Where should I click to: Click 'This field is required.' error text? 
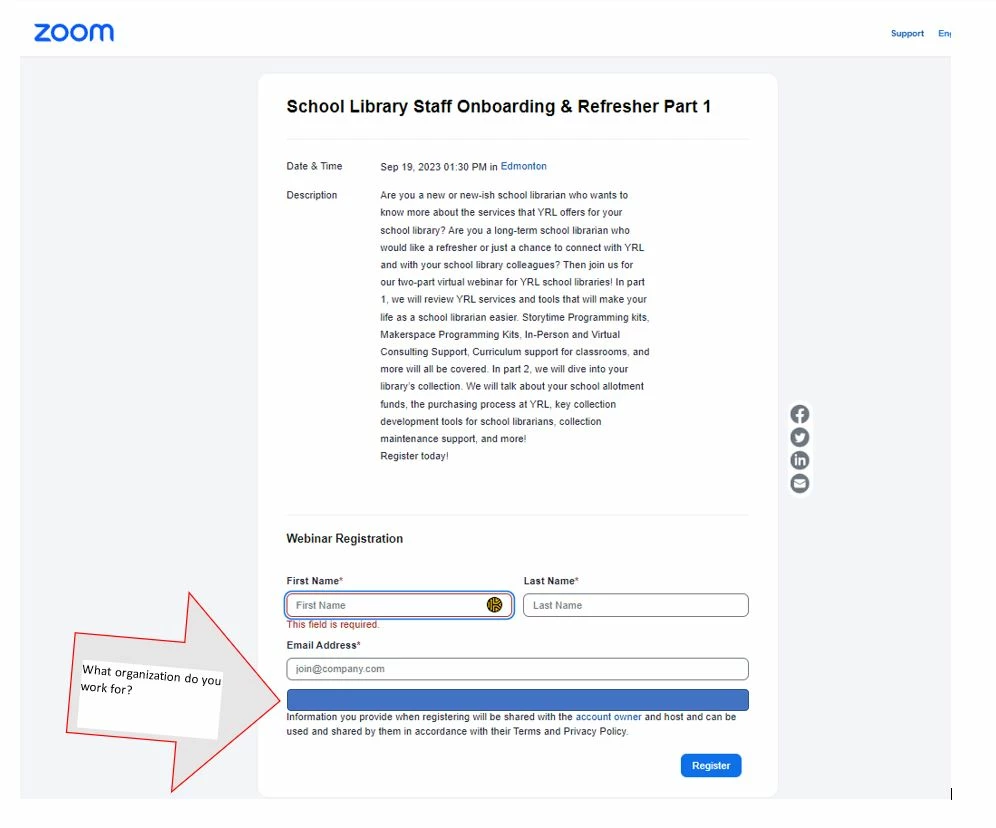coord(333,624)
